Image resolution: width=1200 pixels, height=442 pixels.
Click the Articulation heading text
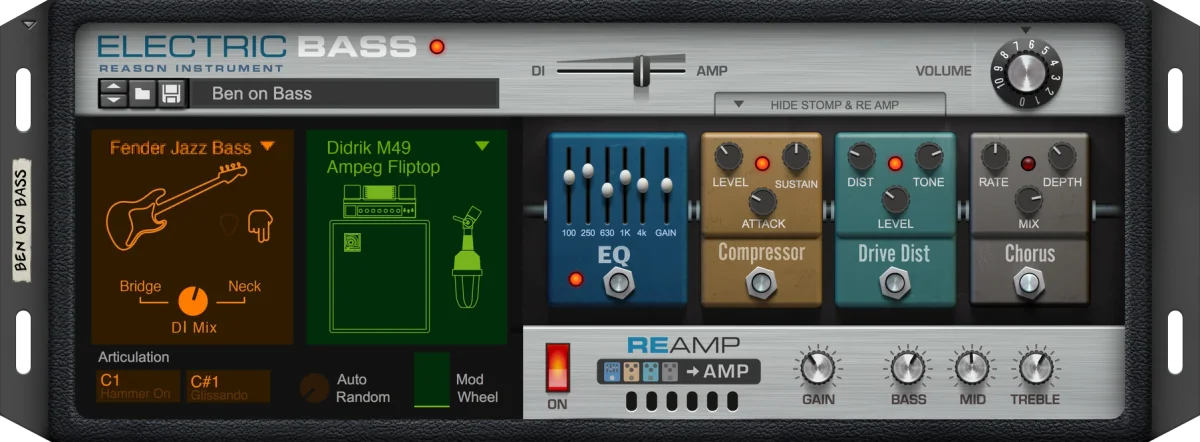pos(134,357)
